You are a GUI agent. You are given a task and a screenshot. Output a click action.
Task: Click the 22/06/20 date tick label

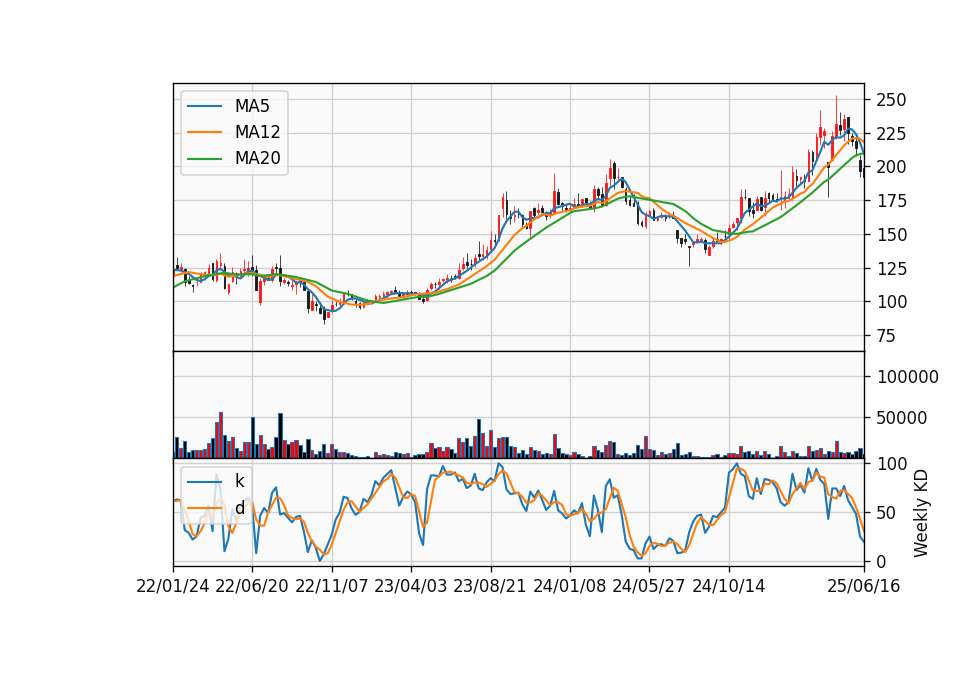[252, 586]
